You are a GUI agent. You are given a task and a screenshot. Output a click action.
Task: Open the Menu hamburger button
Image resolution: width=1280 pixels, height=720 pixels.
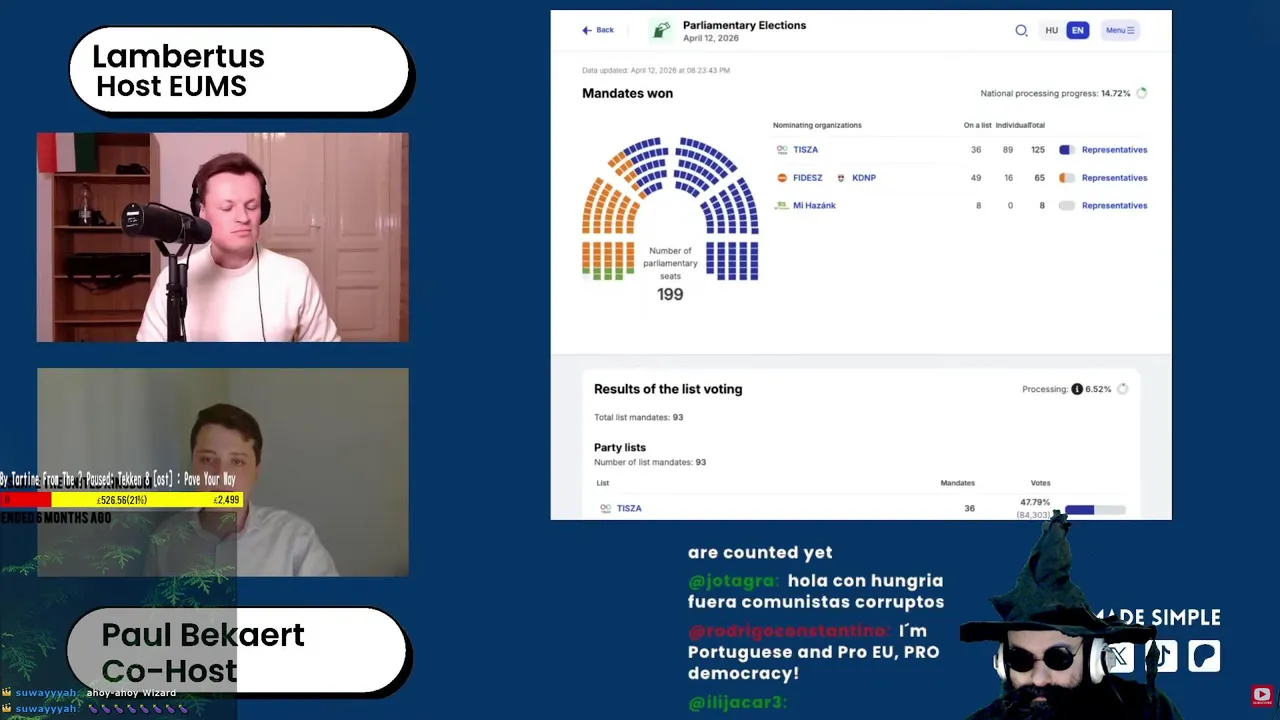(x=1120, y=30)
